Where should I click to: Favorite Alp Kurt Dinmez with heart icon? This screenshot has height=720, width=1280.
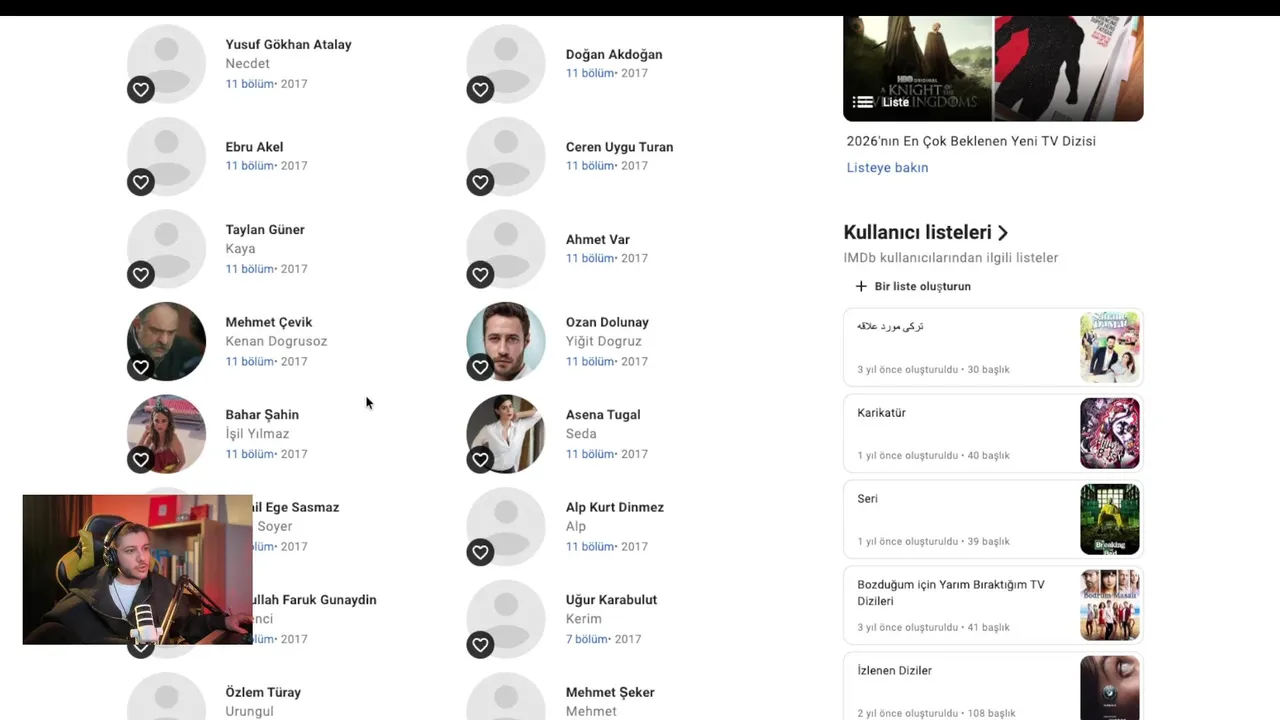click(481, 552)
